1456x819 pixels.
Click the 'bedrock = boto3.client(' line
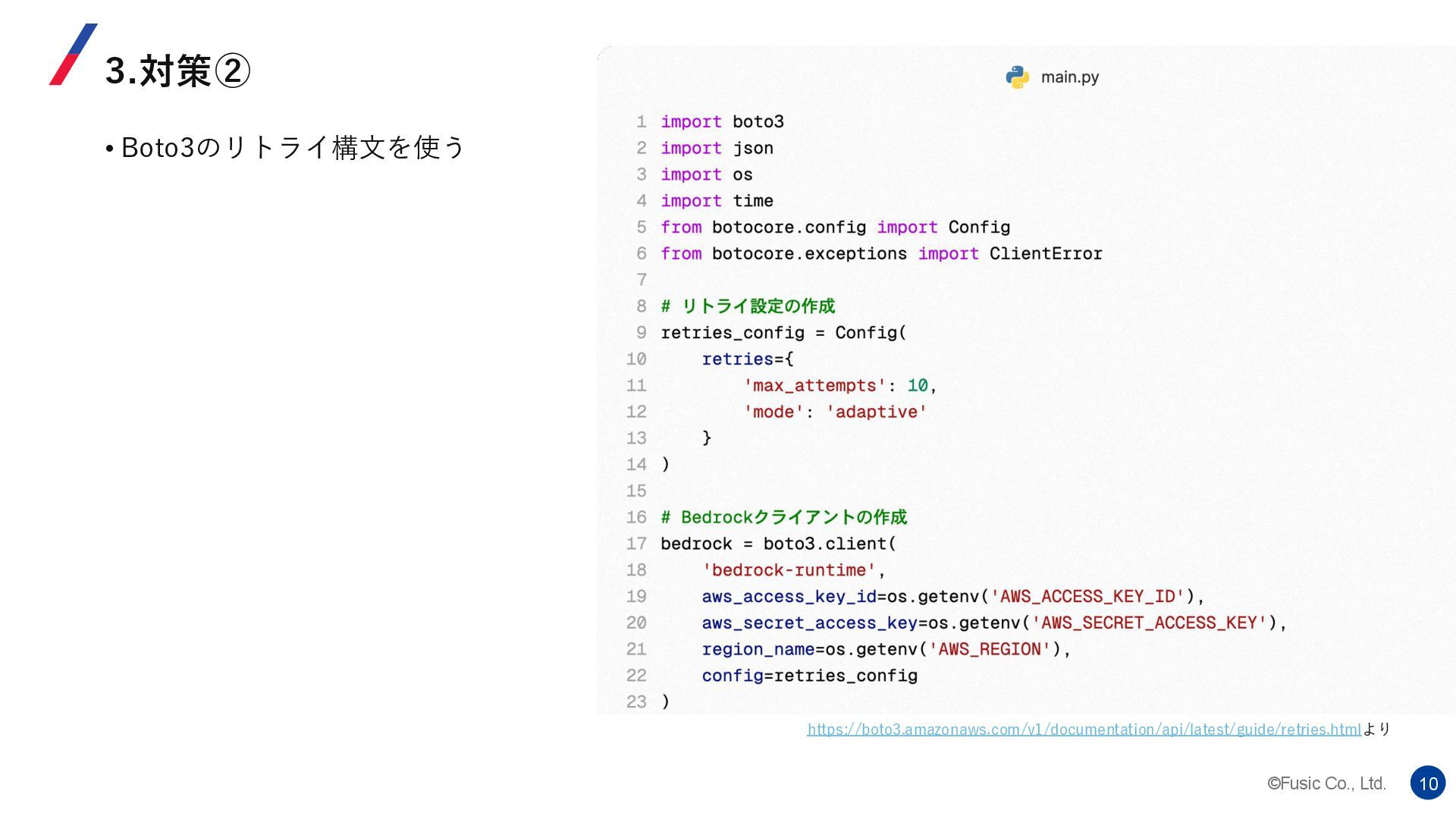coord(778,544)
